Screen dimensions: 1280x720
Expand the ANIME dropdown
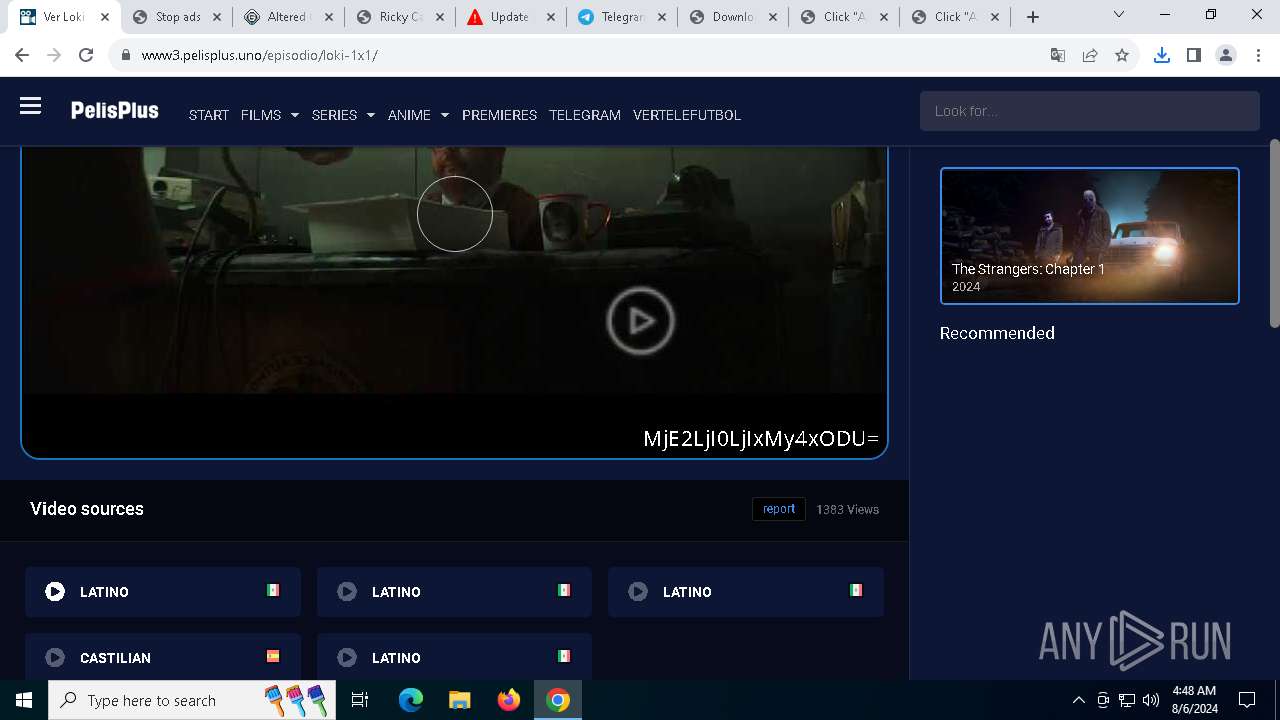point(418,115)
